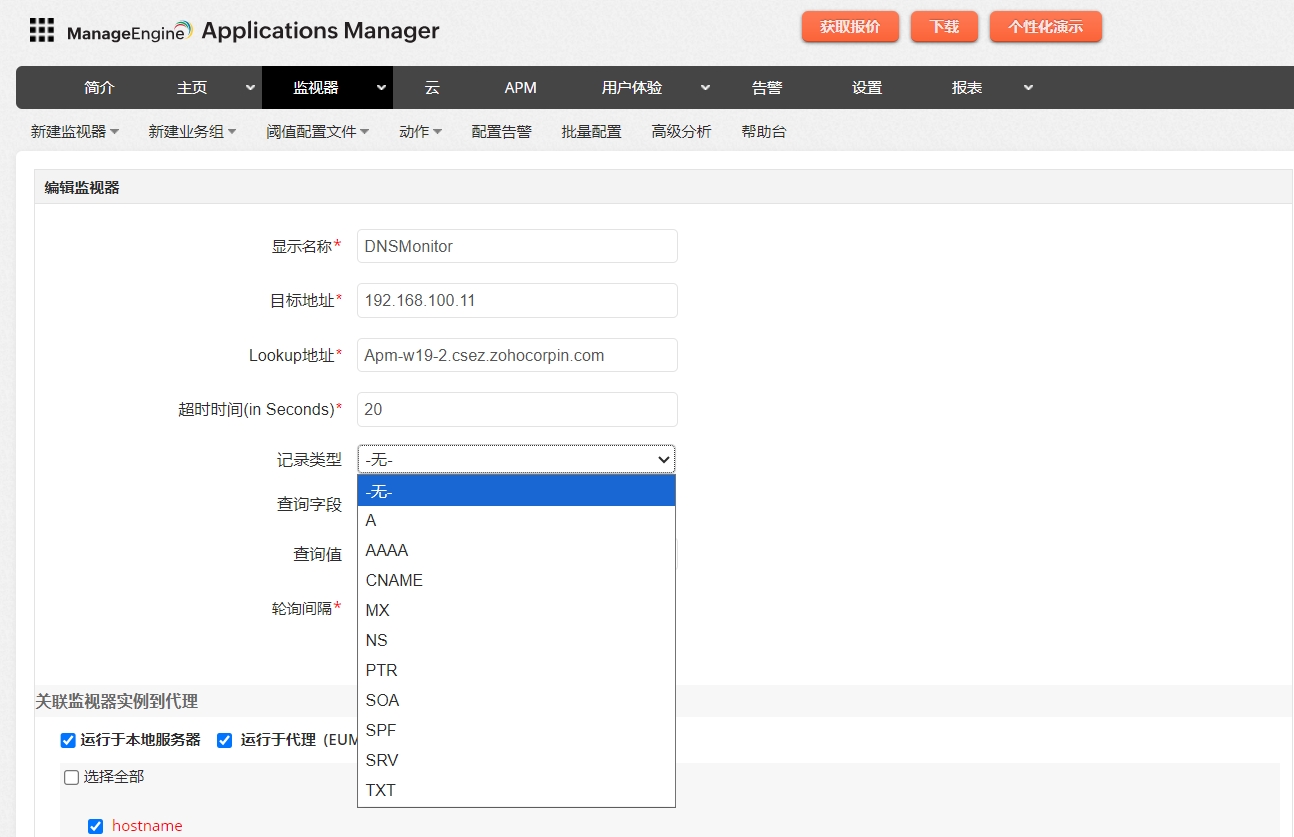The height and width of the screenshot is (837, 1294).
Task: Uncheck the 运行于代理 checkbox
Action: [225, 740]
